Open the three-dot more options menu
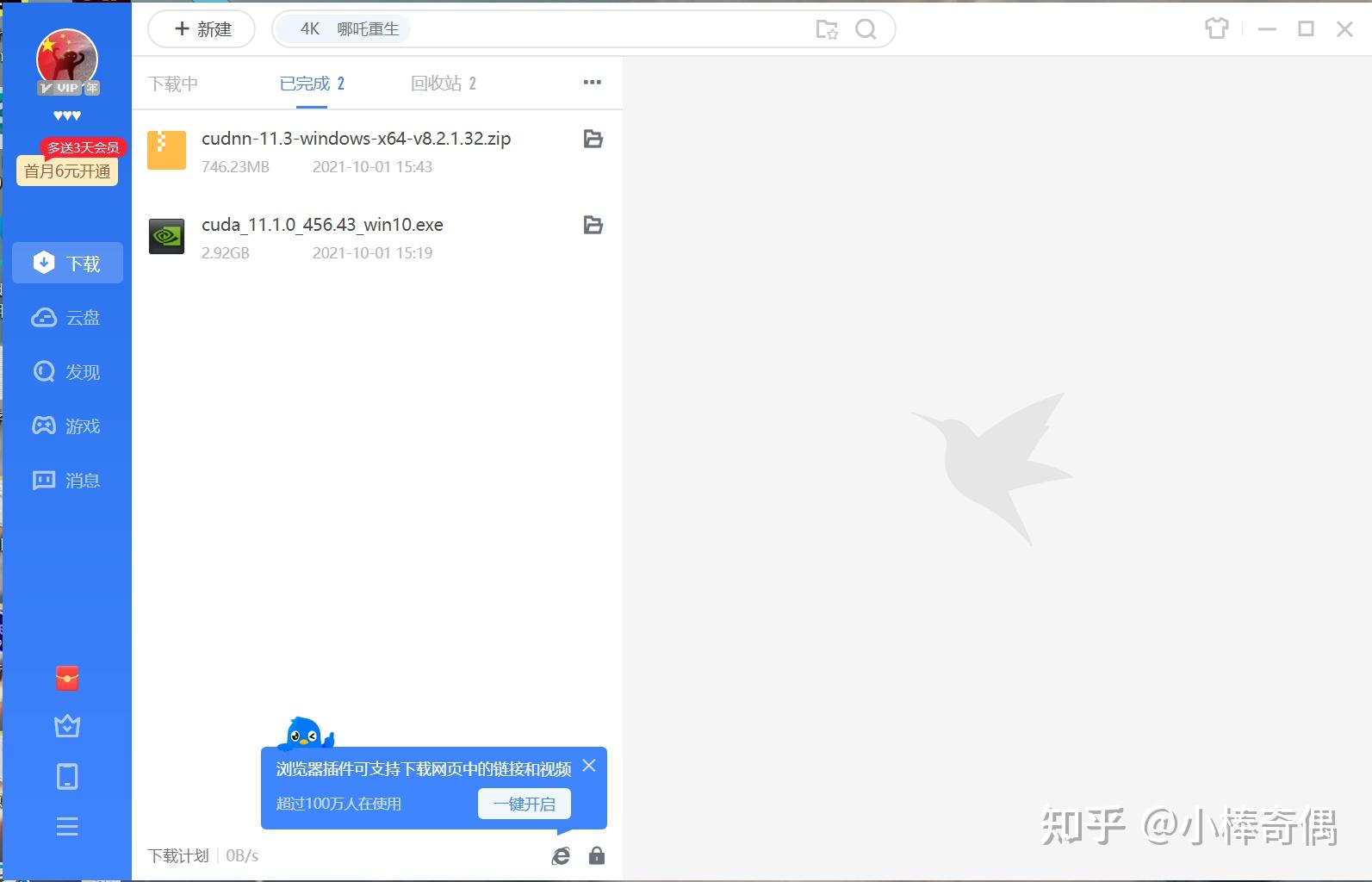This screenshot has height=882, width=1372. (x=593, y=83)
